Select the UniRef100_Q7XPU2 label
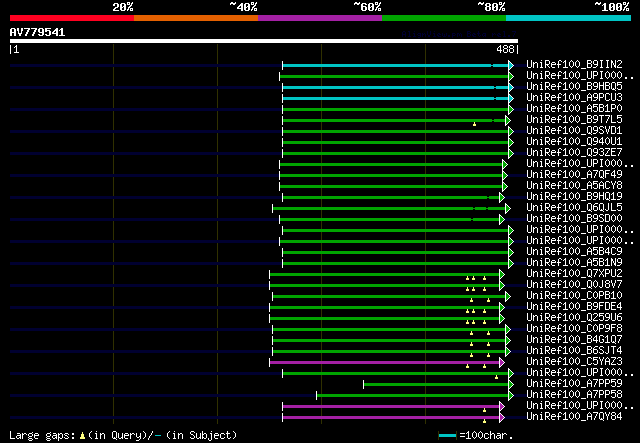Image resolution: width=640 pixels, height=443 pixels. tap(574, 274)
